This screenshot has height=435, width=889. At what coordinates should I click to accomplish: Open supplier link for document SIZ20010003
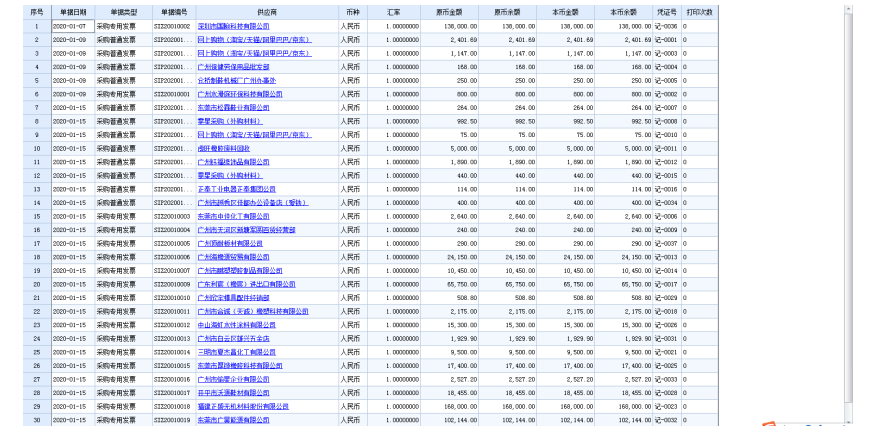(234, 217)
